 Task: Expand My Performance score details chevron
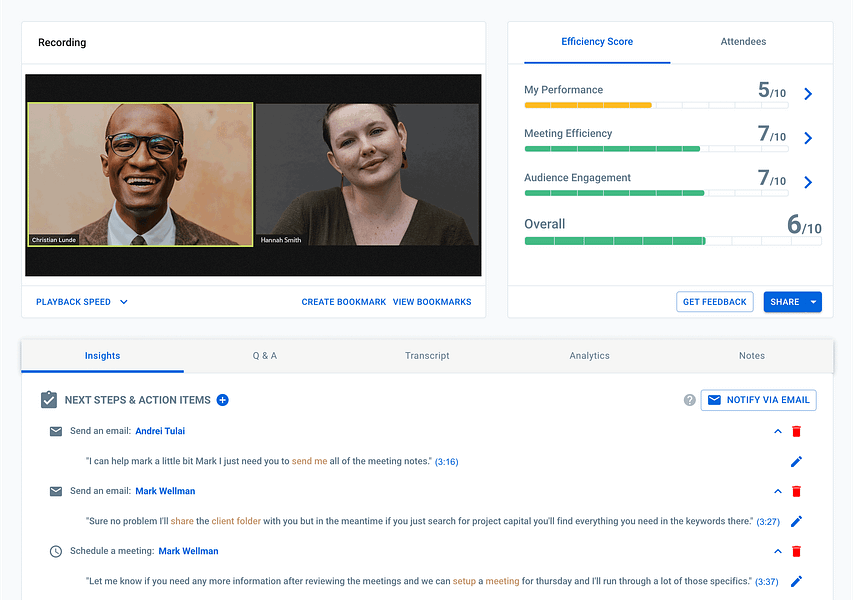pos(808,94)
